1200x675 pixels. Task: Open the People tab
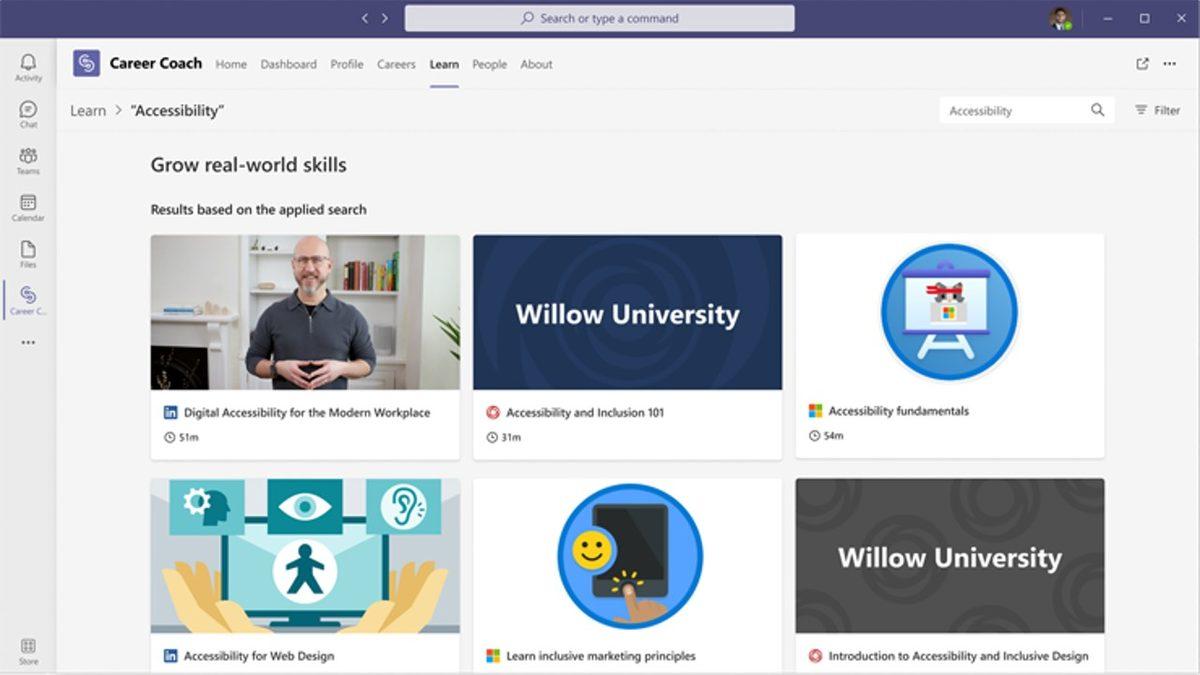[489, 63]
